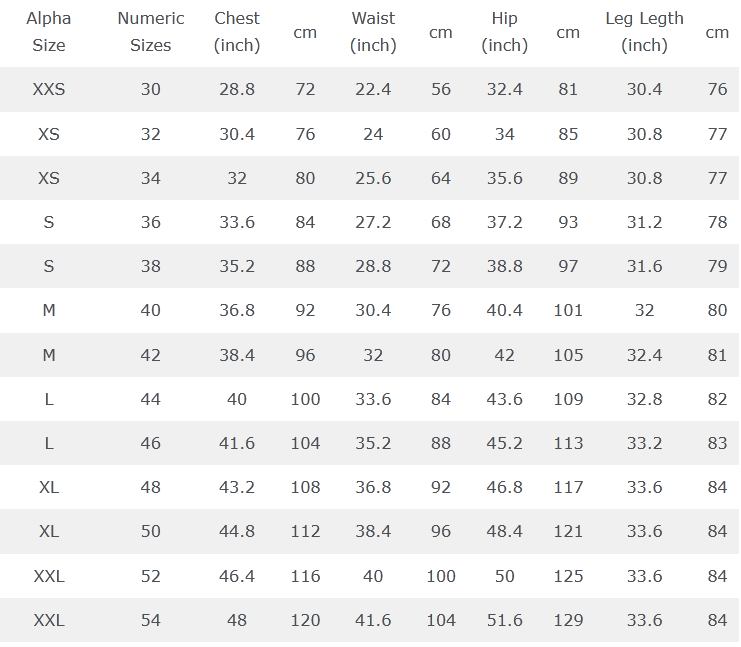741x647 pixels.
Task: Select the waist value 22.4 cell
Action: (x=373, y=90)
